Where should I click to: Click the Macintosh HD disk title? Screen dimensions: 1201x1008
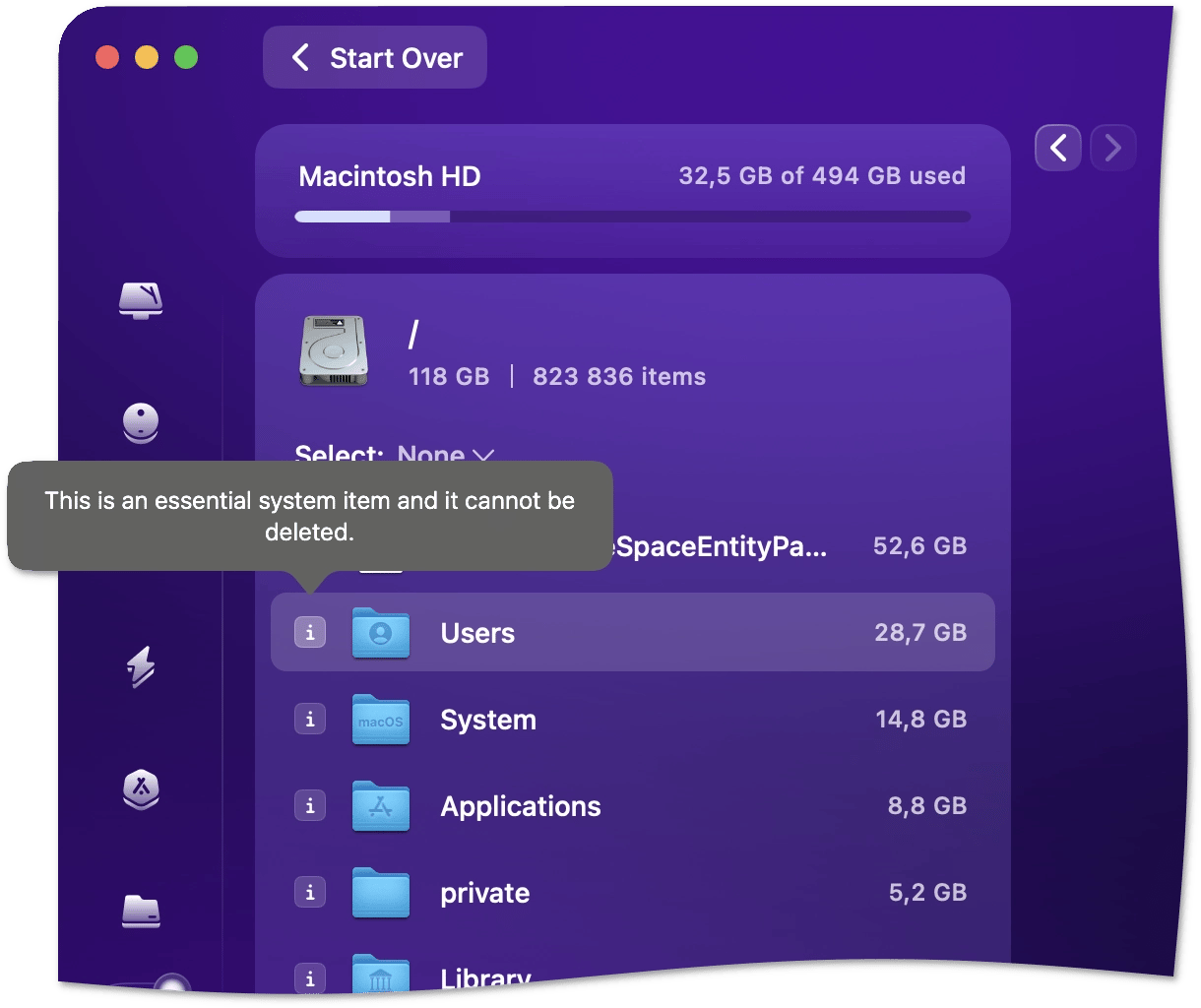pos(390,176)
